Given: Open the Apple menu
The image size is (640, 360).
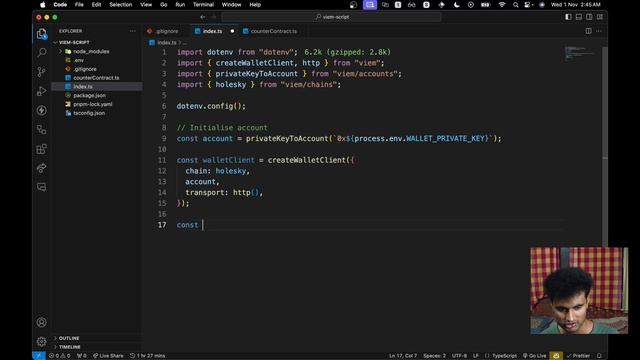Looking at the screenshot, I should (x=42, y=5).
